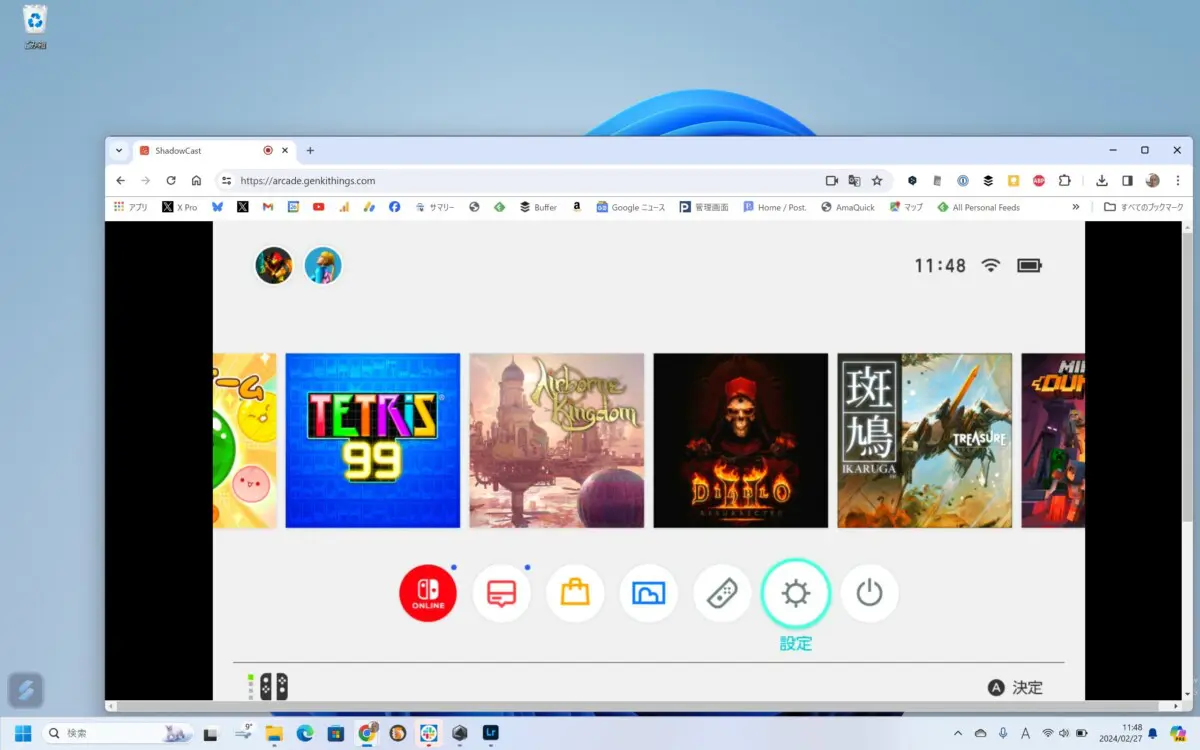Click Chrome's home button
The width and height of the screenshot is (1200, 750).
coord(197,181)
